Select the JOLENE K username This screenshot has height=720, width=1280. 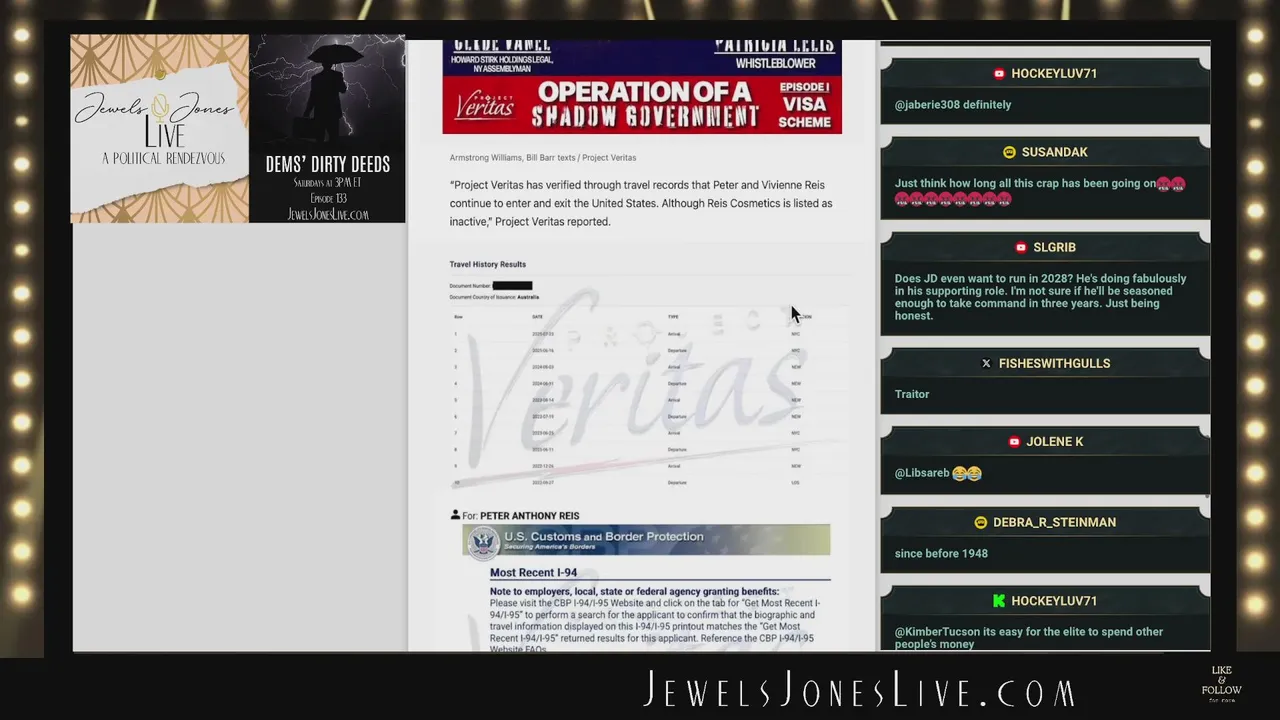coord(1054,441)
